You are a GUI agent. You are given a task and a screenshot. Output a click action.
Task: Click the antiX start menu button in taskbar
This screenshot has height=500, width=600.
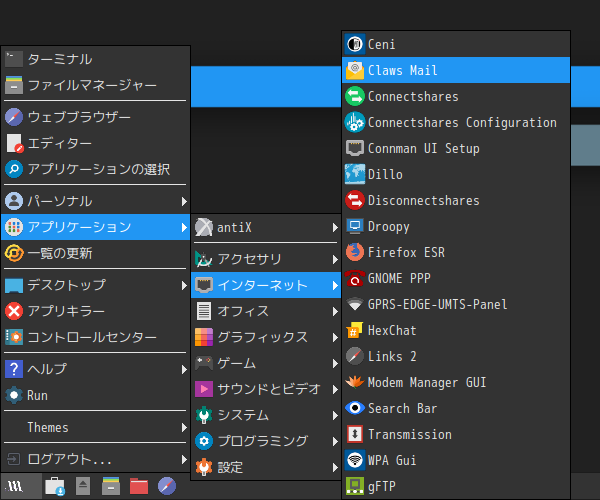click(21, 487)
